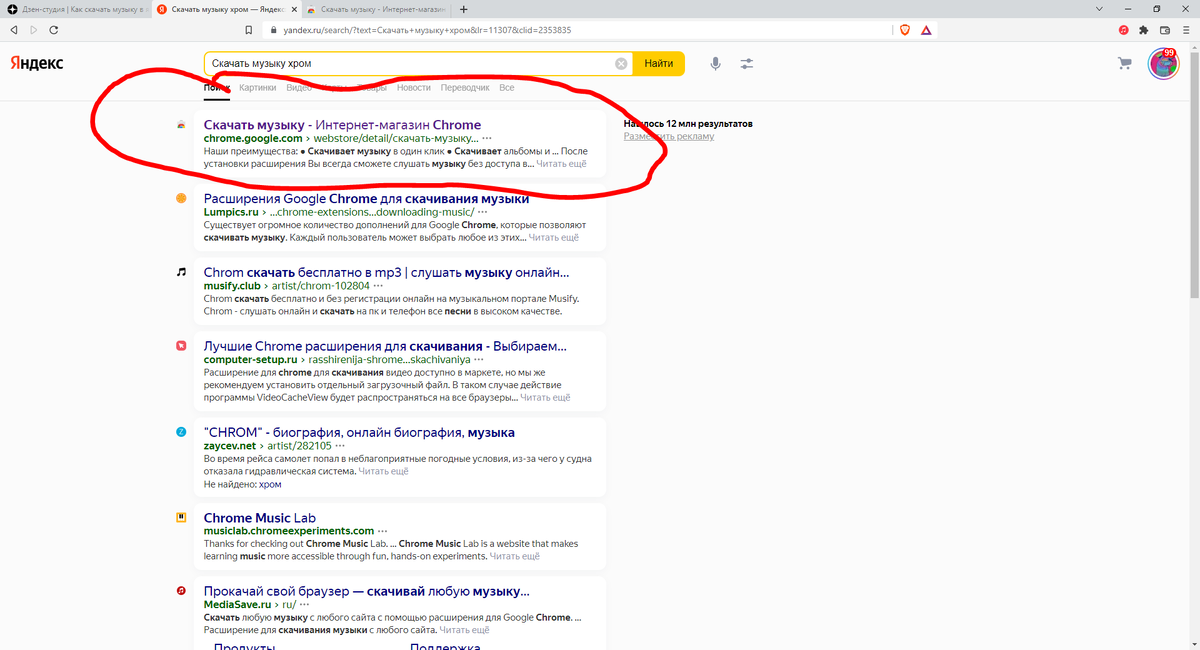The height and width of the screenshot is (650, 1200).
Task: Click the musify.club green URL
Action: click(231, 285)
